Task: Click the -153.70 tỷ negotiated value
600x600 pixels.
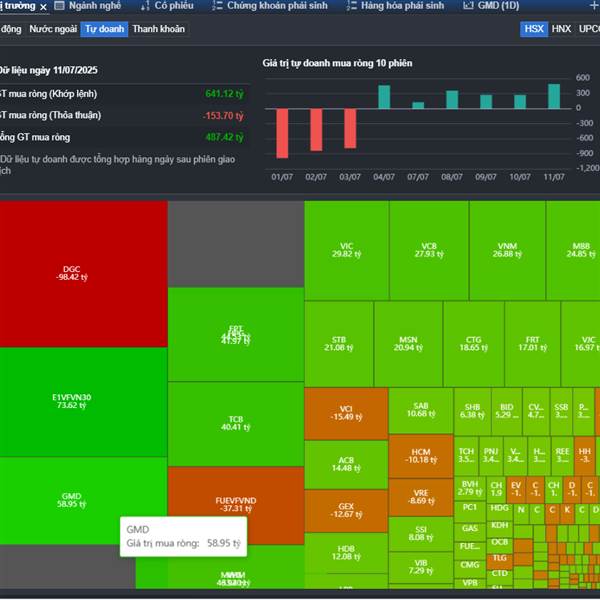Action: [223, 116]
